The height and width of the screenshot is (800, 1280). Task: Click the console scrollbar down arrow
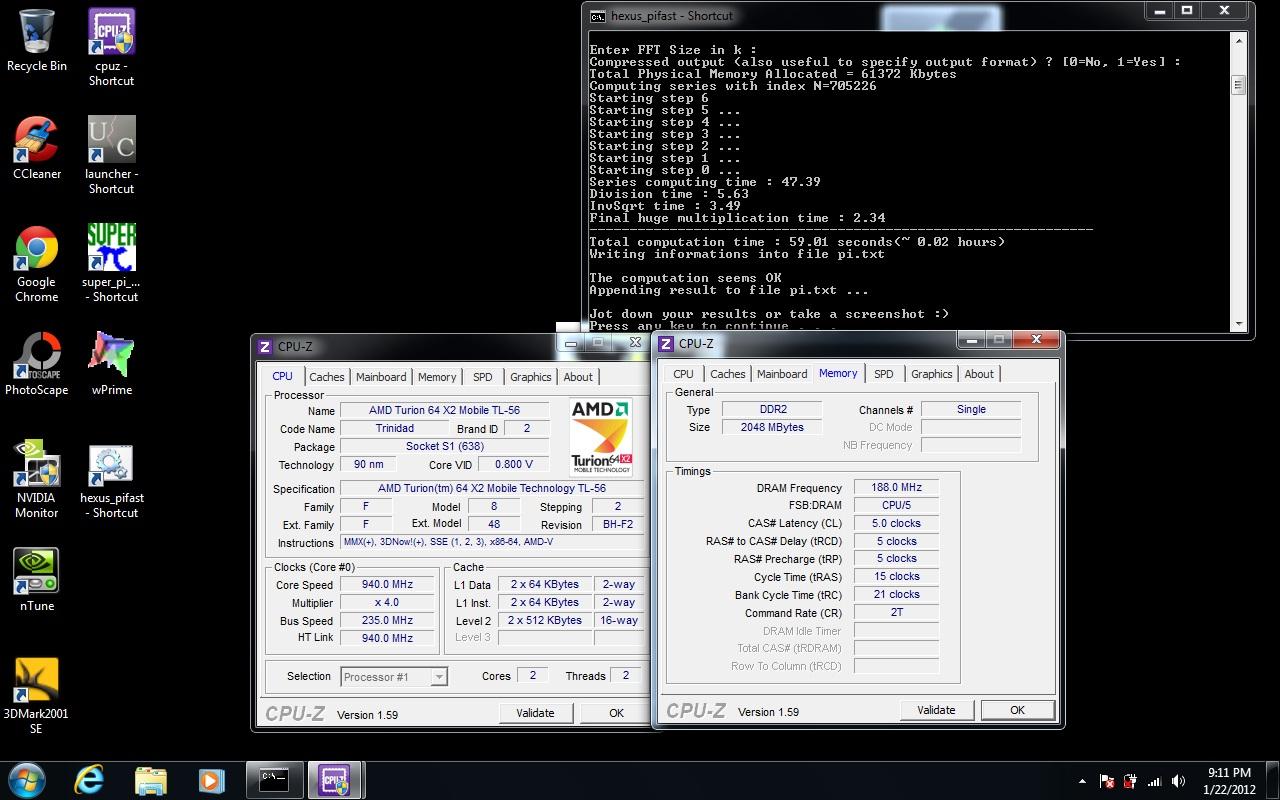(x=1238, y=323)
